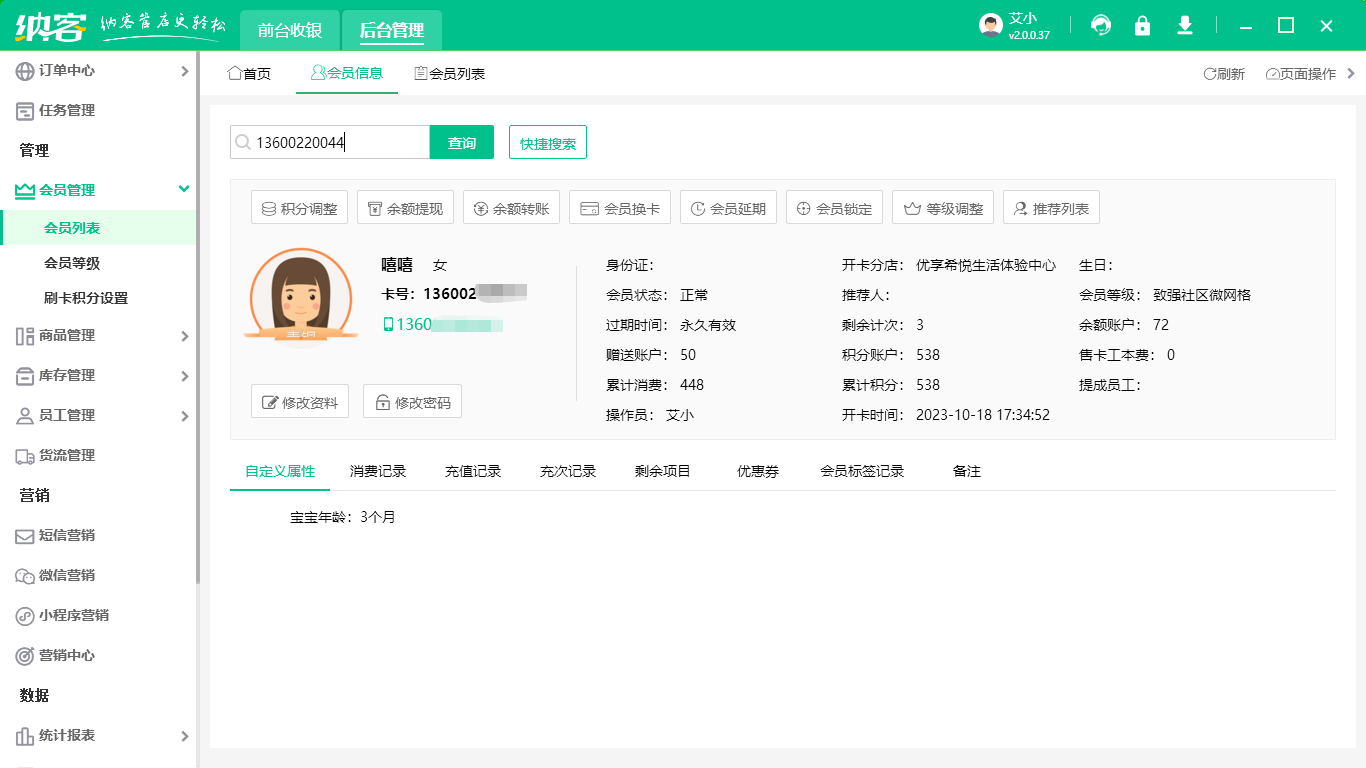Select 会员锁定 to lock the member
The height and width of the screenshot is (768, 1366).
click(x=834, y=207)
